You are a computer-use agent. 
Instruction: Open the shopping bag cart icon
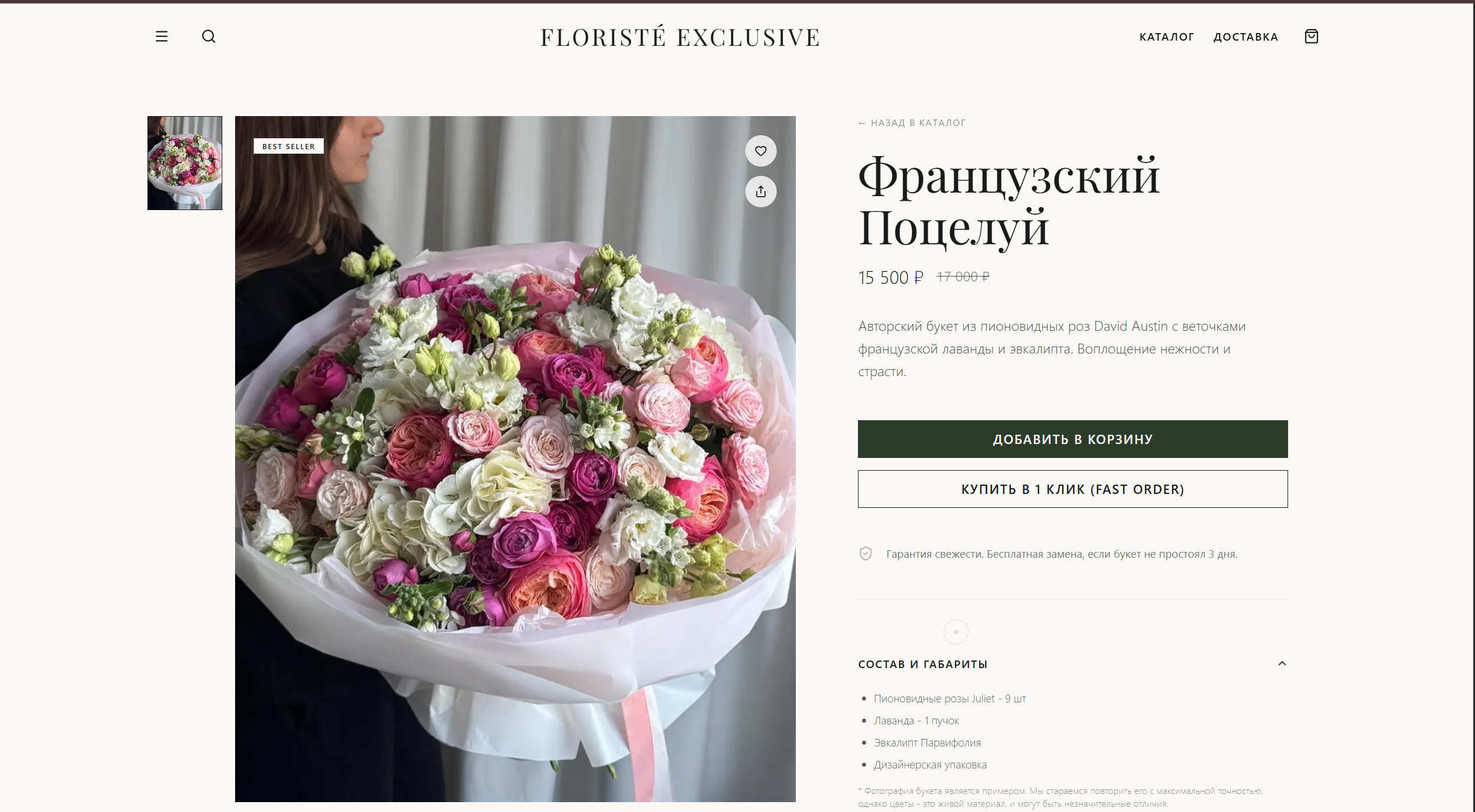[x=1311, y=37]
